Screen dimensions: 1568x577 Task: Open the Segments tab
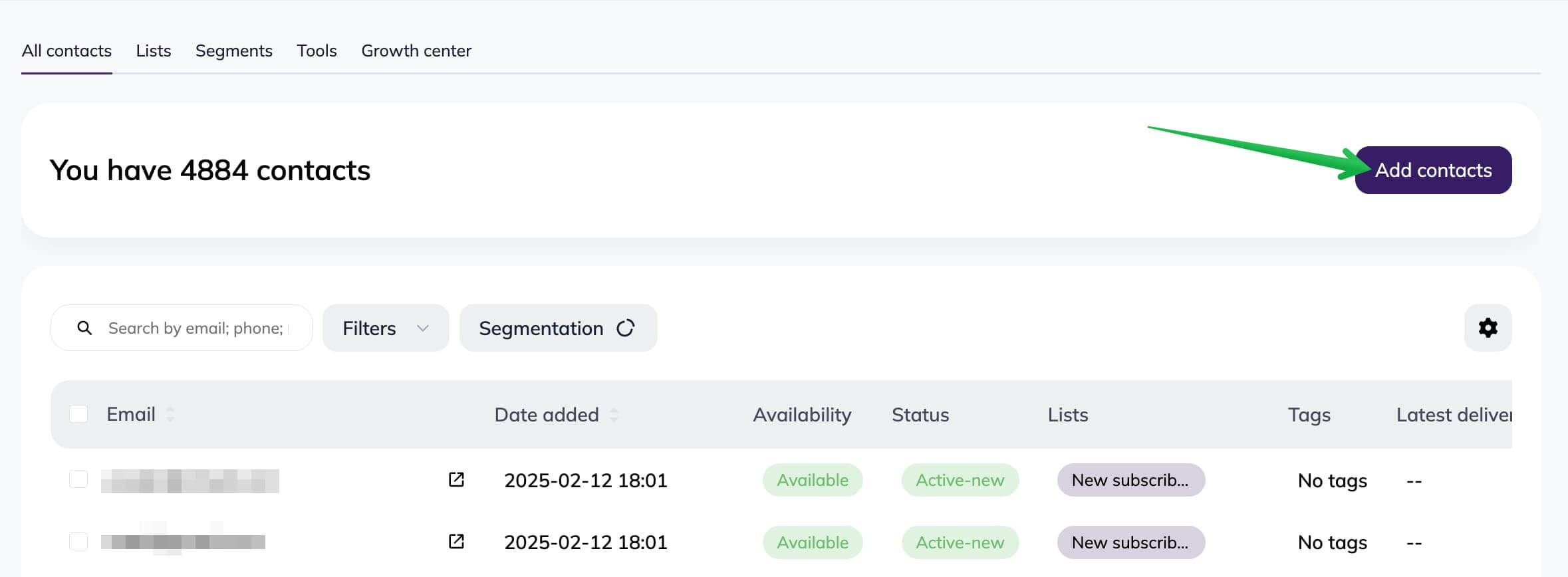click(234, 51)
